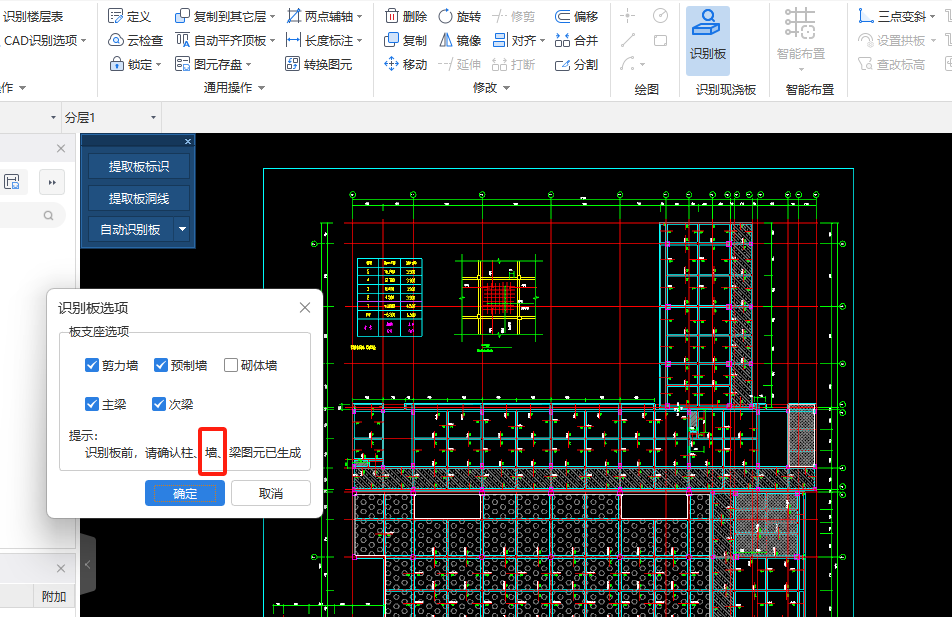Click the 识别楼层表 menu item
The image size is (952, 617).
(33, 16)
